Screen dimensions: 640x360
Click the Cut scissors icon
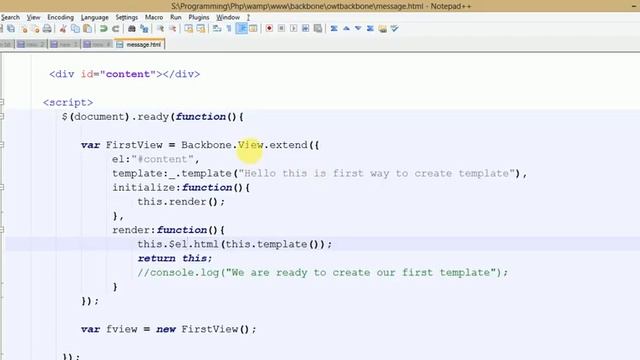pyautogui.click(x=63, y=29)
